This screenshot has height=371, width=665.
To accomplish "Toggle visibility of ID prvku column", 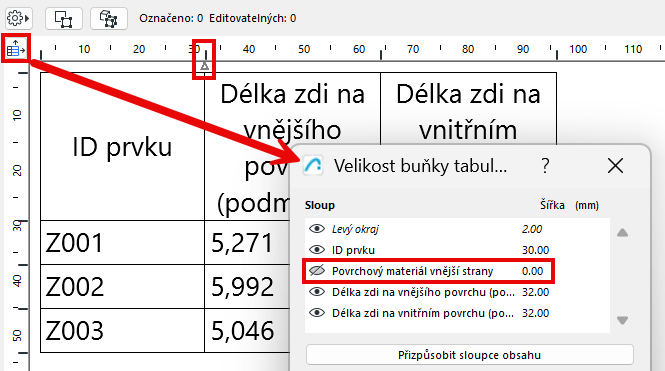I will pyautogui.click(x=317, y=250).
